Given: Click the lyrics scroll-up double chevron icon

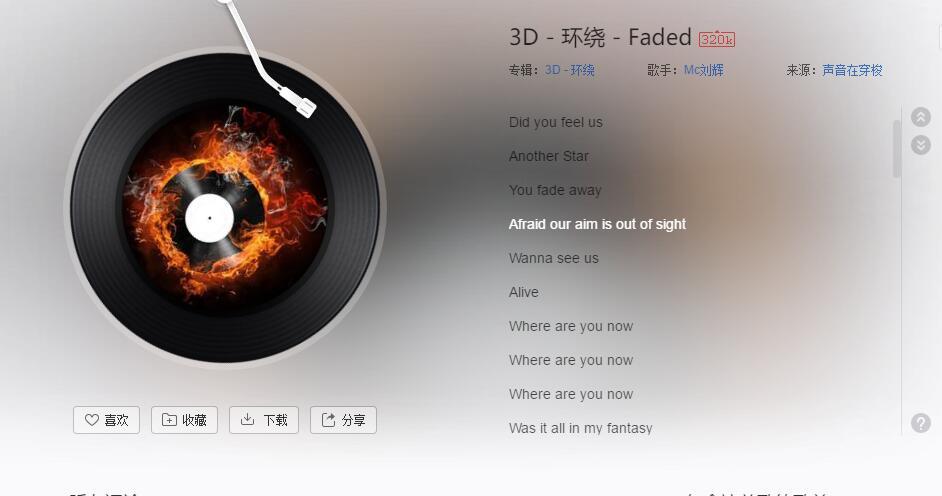Looking at the screenshot, I should click(x=920, y=116).
